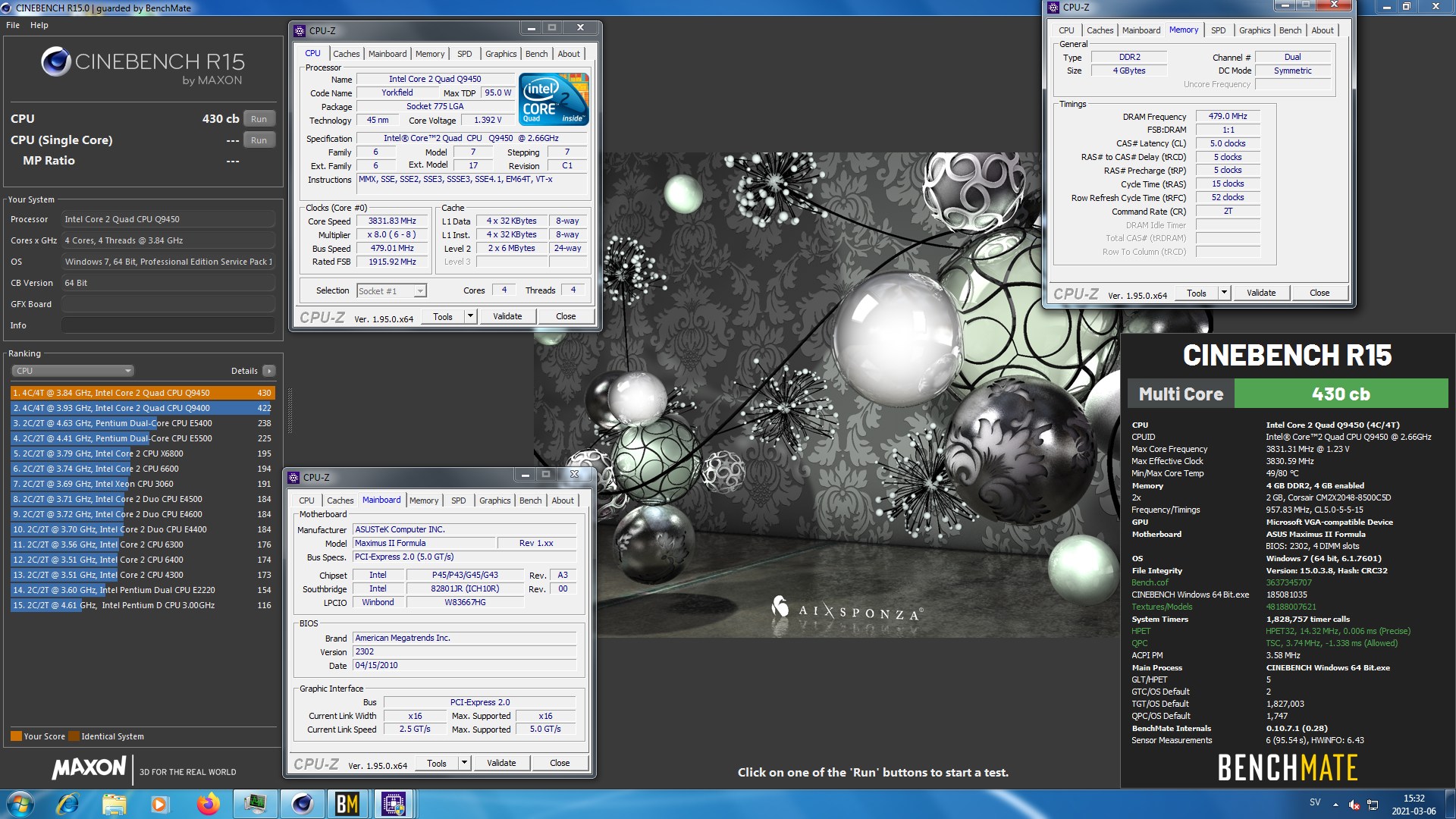Click the HPET timer entry

pos(1141,631)
